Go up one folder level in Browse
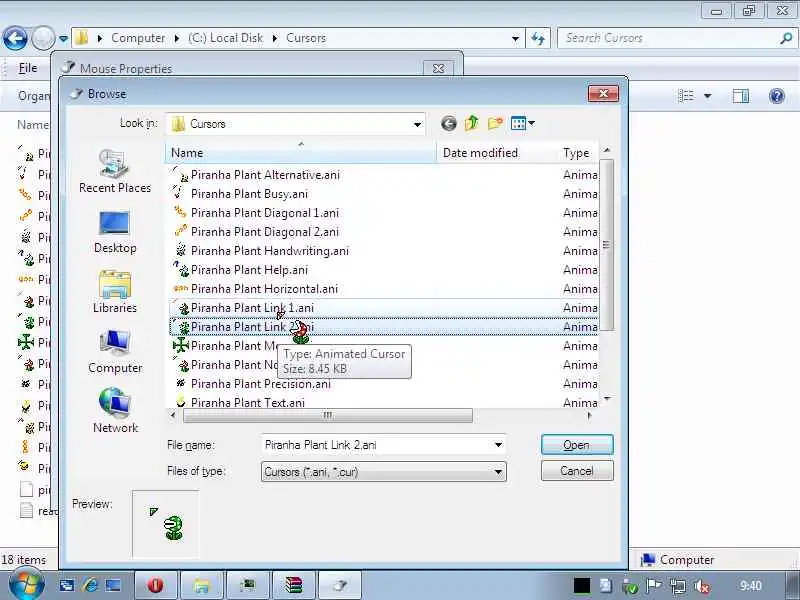800x600 pixels. pos(472,123)
